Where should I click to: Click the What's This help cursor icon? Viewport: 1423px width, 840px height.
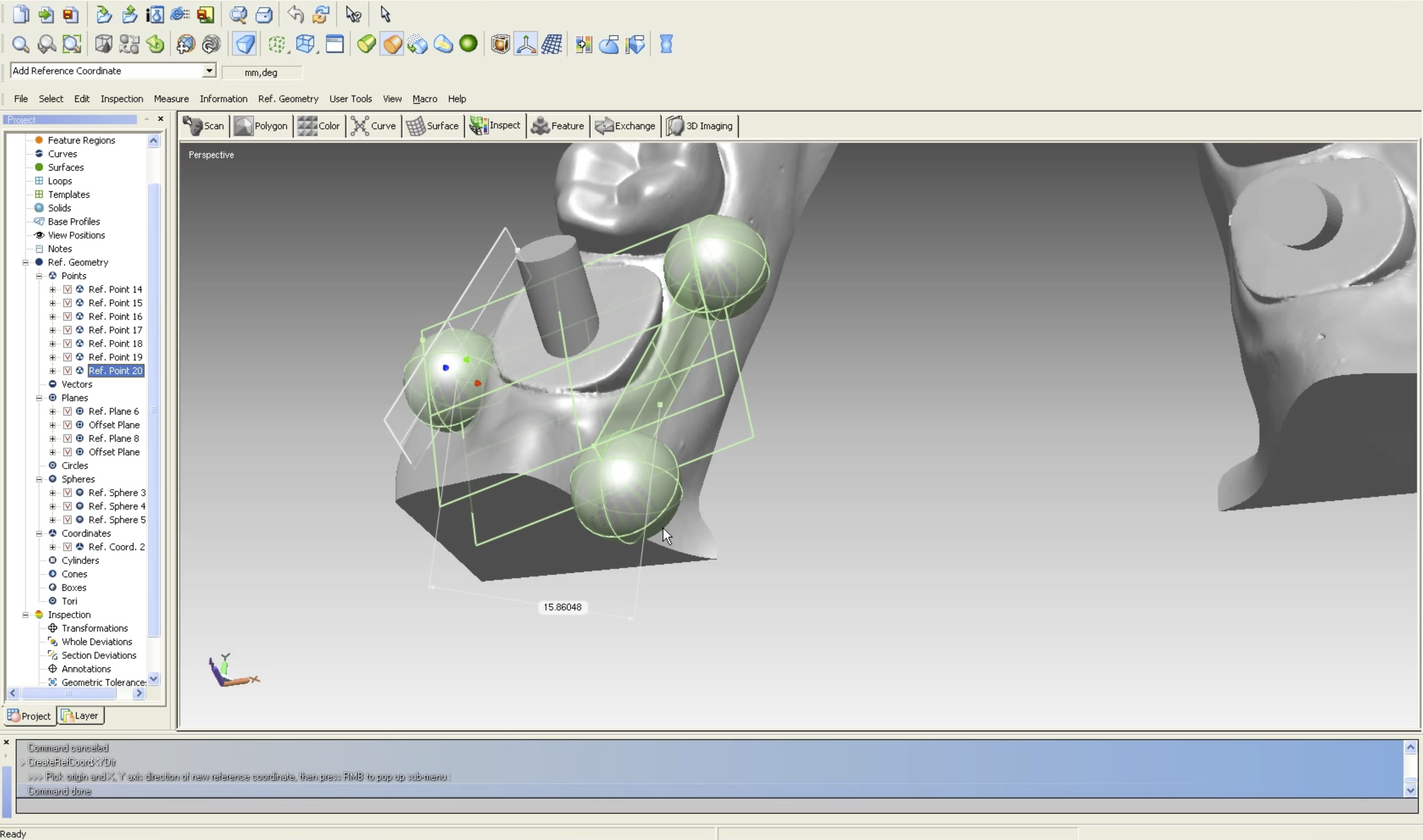click(x=353, y=14)
